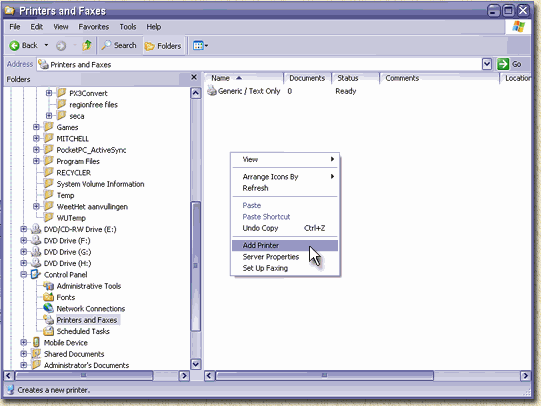
Task: Select the System Volume Information folder icon
Action: [49, 184]
